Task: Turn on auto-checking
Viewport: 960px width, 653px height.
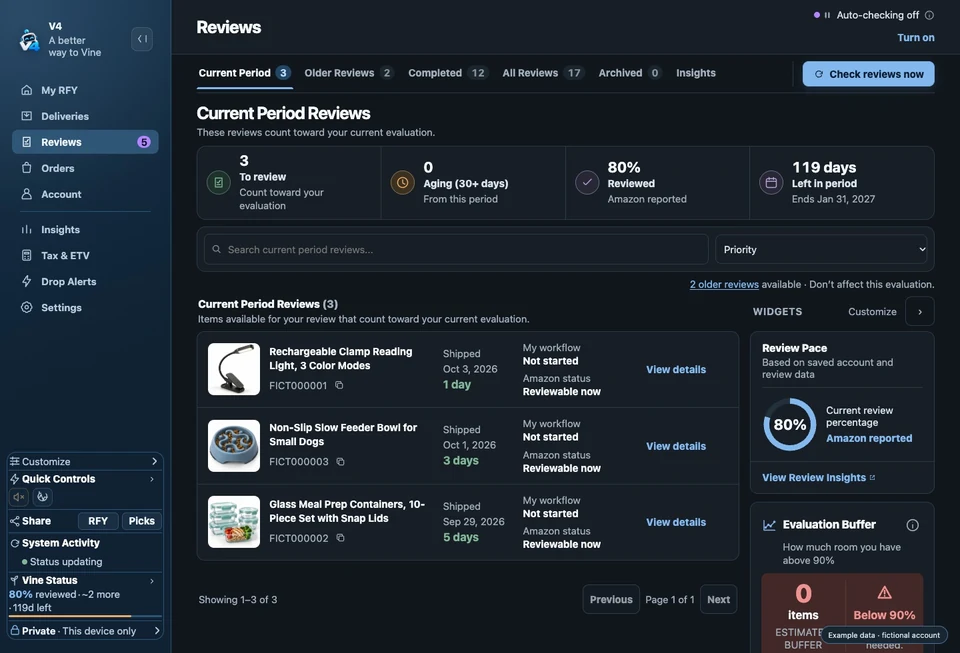Action: (915, 37)
